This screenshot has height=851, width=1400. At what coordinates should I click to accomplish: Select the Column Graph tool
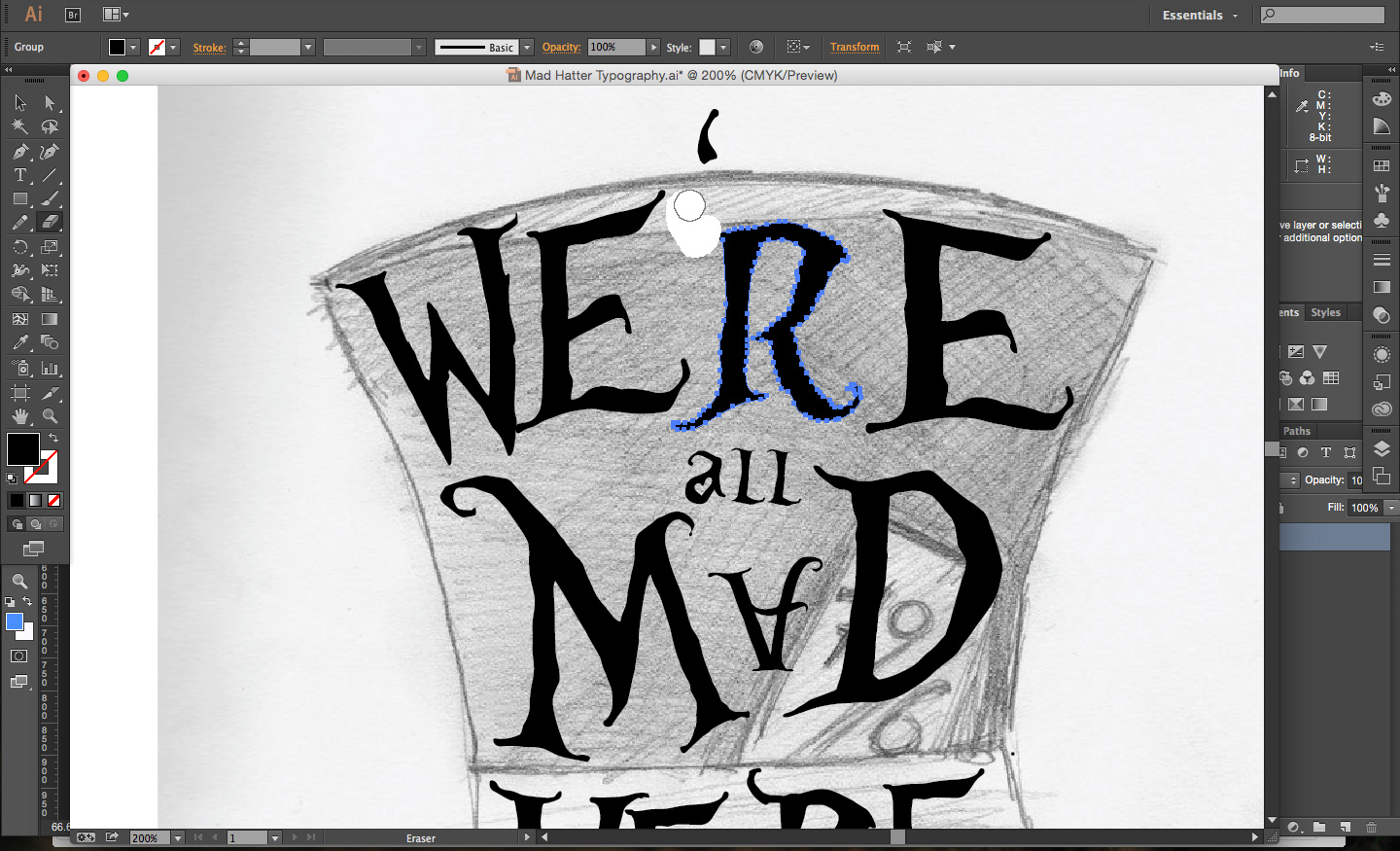(50, 368)
